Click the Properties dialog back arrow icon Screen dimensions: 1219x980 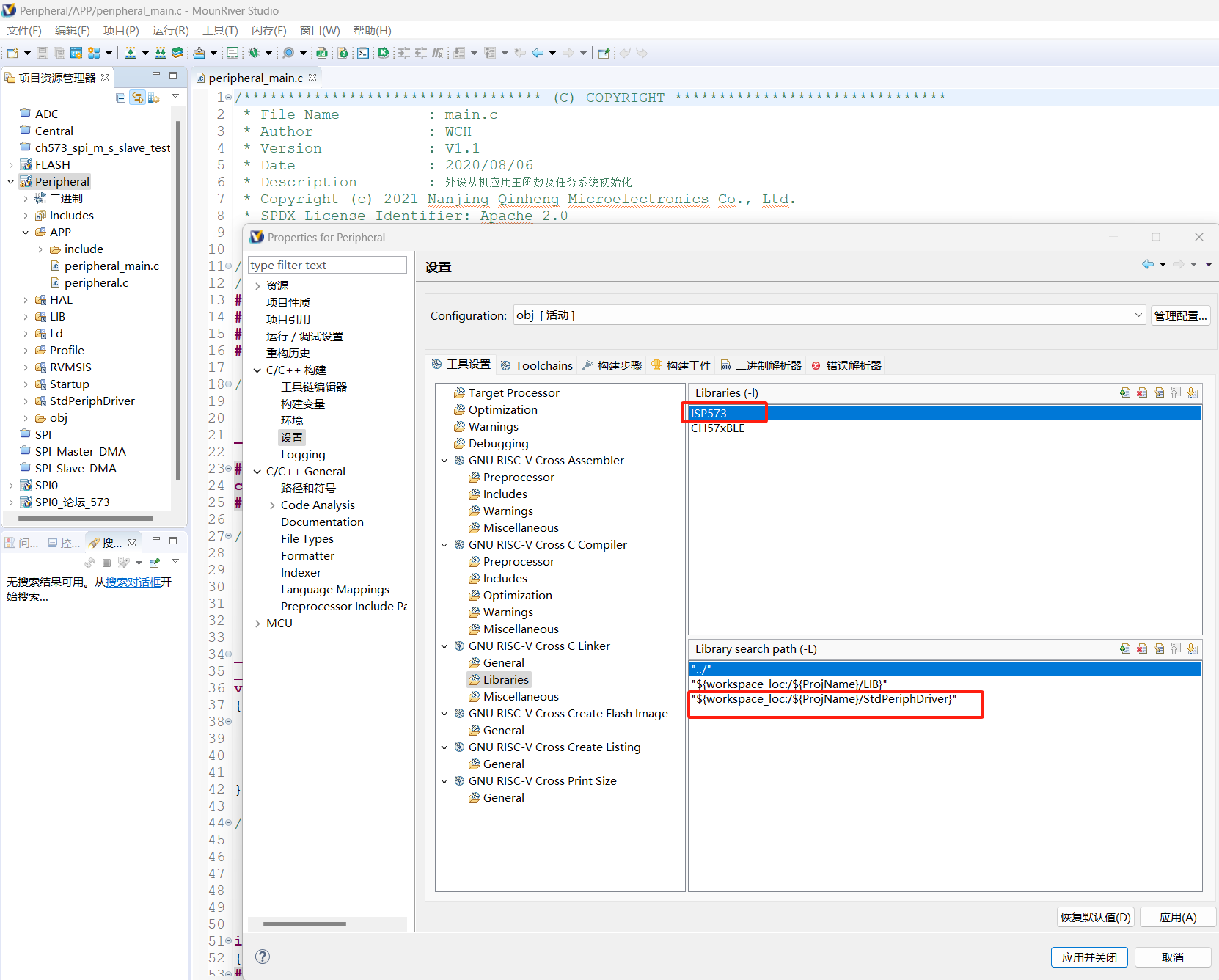1148,264
